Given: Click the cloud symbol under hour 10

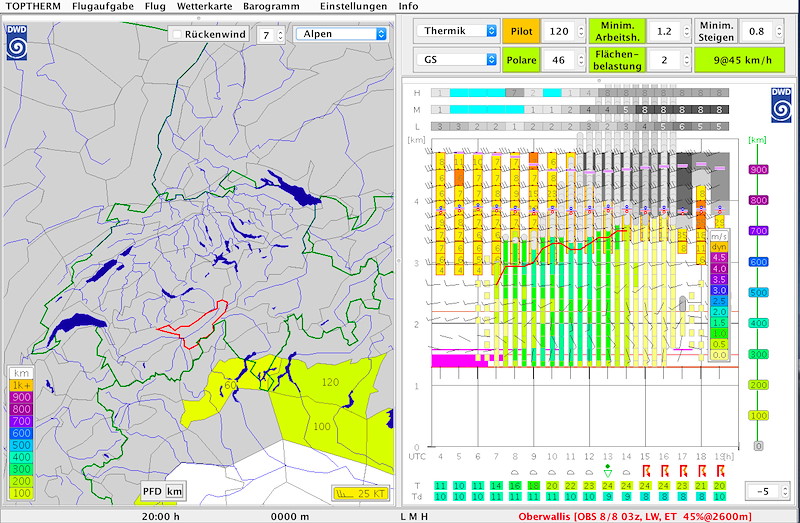Looking at the screenshot, I should tap(552, 472).
